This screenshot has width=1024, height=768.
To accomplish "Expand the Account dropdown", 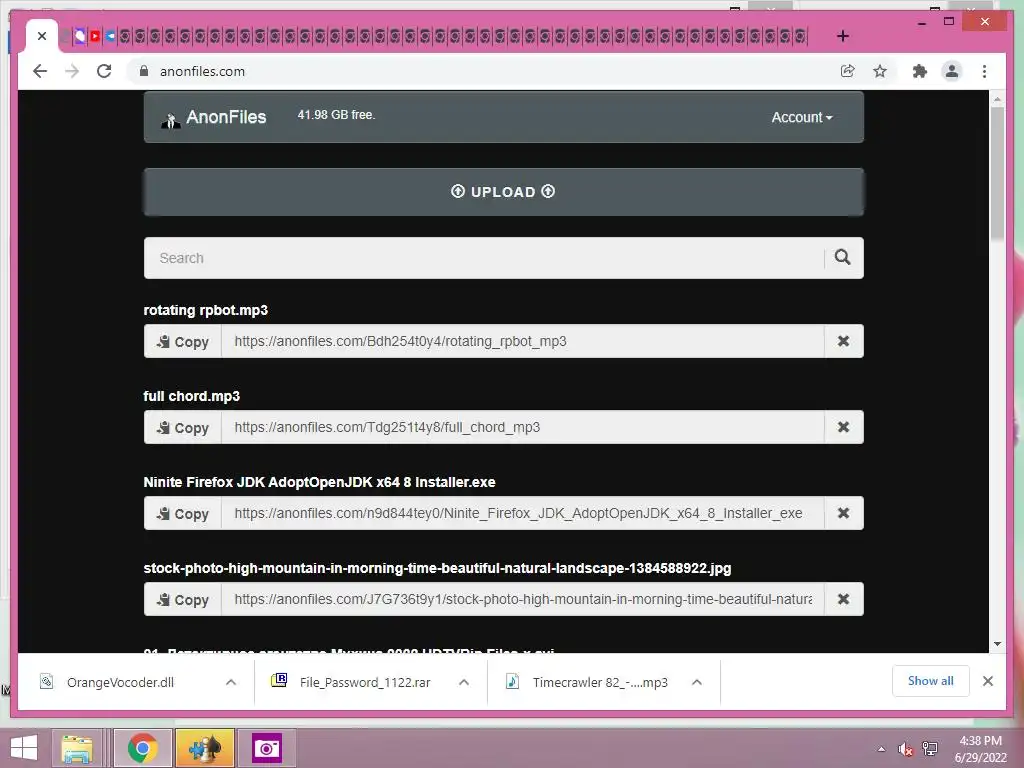I will 802,118.
